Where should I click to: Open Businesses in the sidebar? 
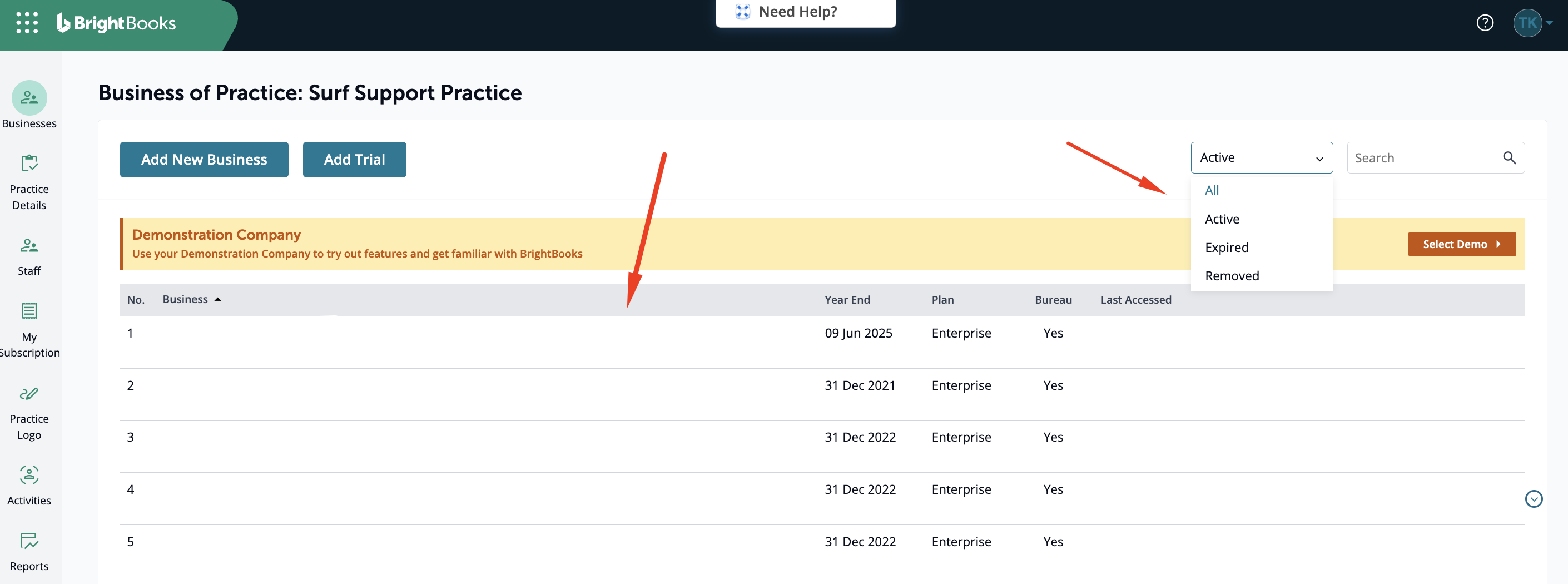29,105
